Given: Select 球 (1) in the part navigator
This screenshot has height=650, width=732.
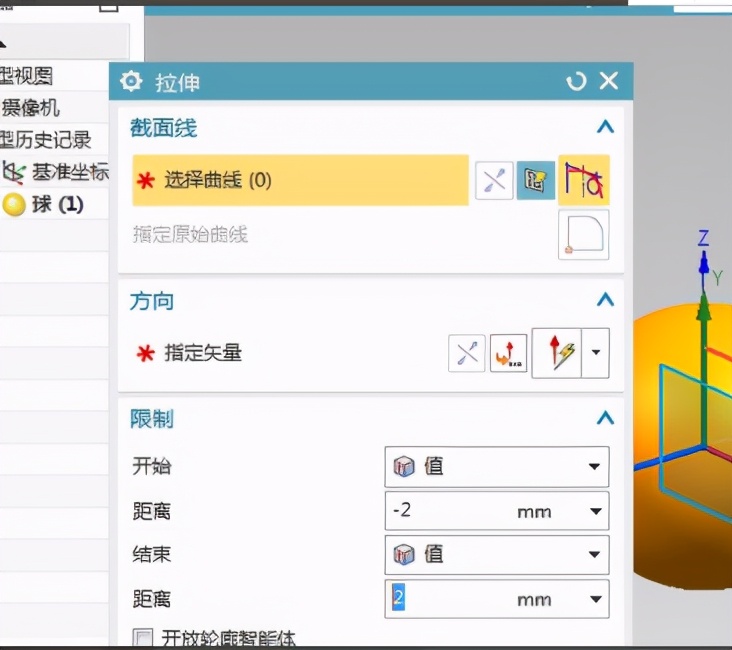Looking at the screenshot, I should click(58, 205).
